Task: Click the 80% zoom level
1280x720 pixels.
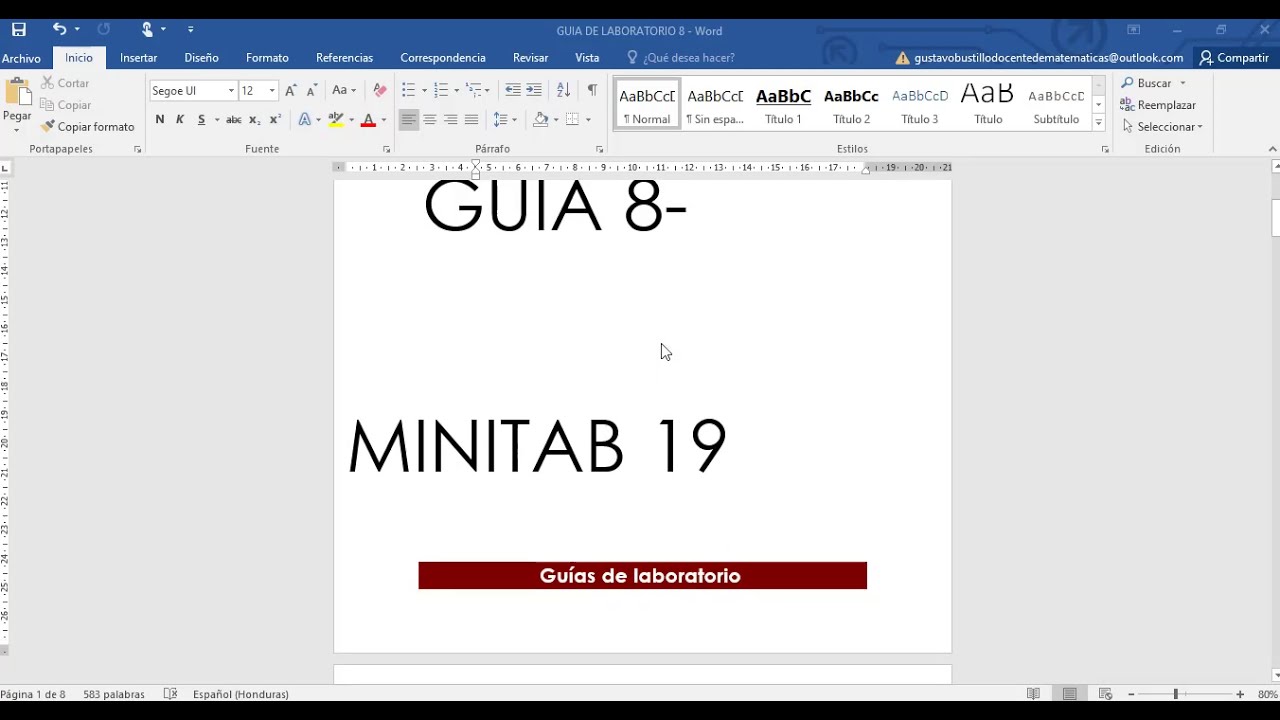Action: pos(1267,694)
